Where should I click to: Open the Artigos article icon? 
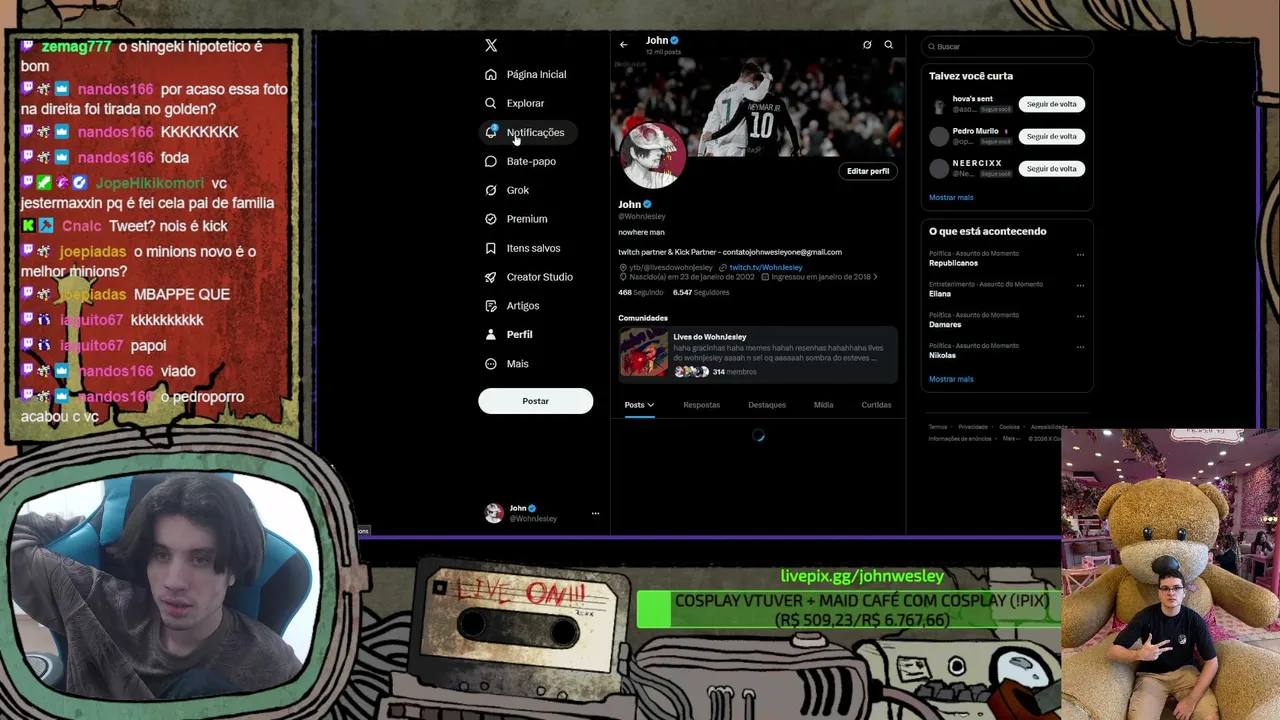(x=491, y=306)
